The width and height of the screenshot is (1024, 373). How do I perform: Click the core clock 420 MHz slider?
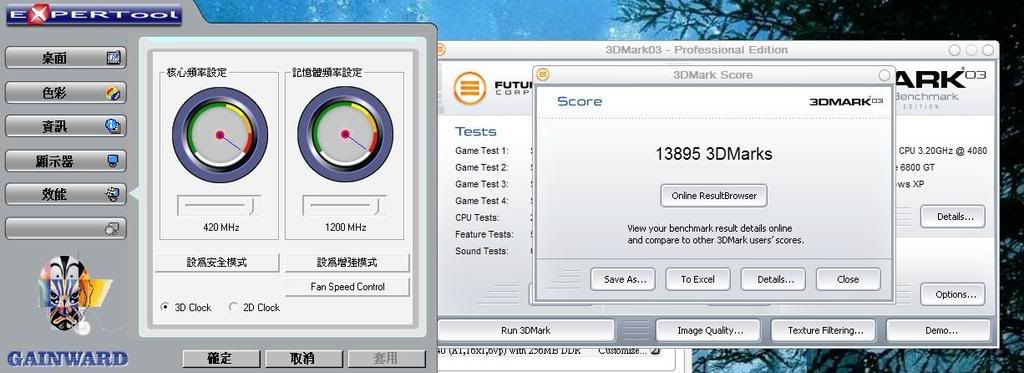pyautogui.click(x=219, y=205)
